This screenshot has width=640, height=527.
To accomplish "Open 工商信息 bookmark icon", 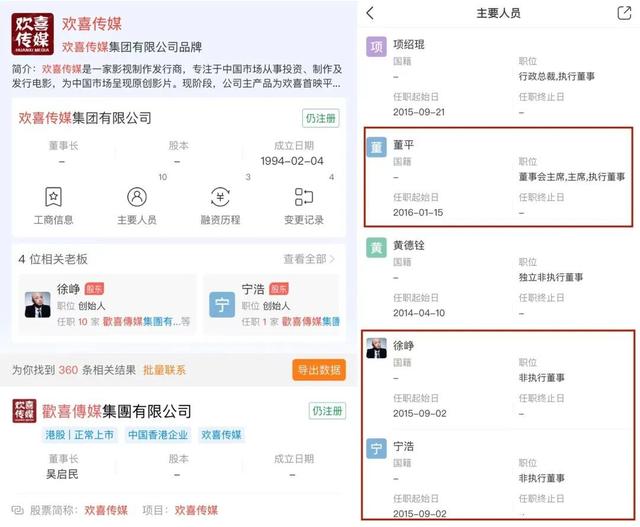I will click(53, 197).
